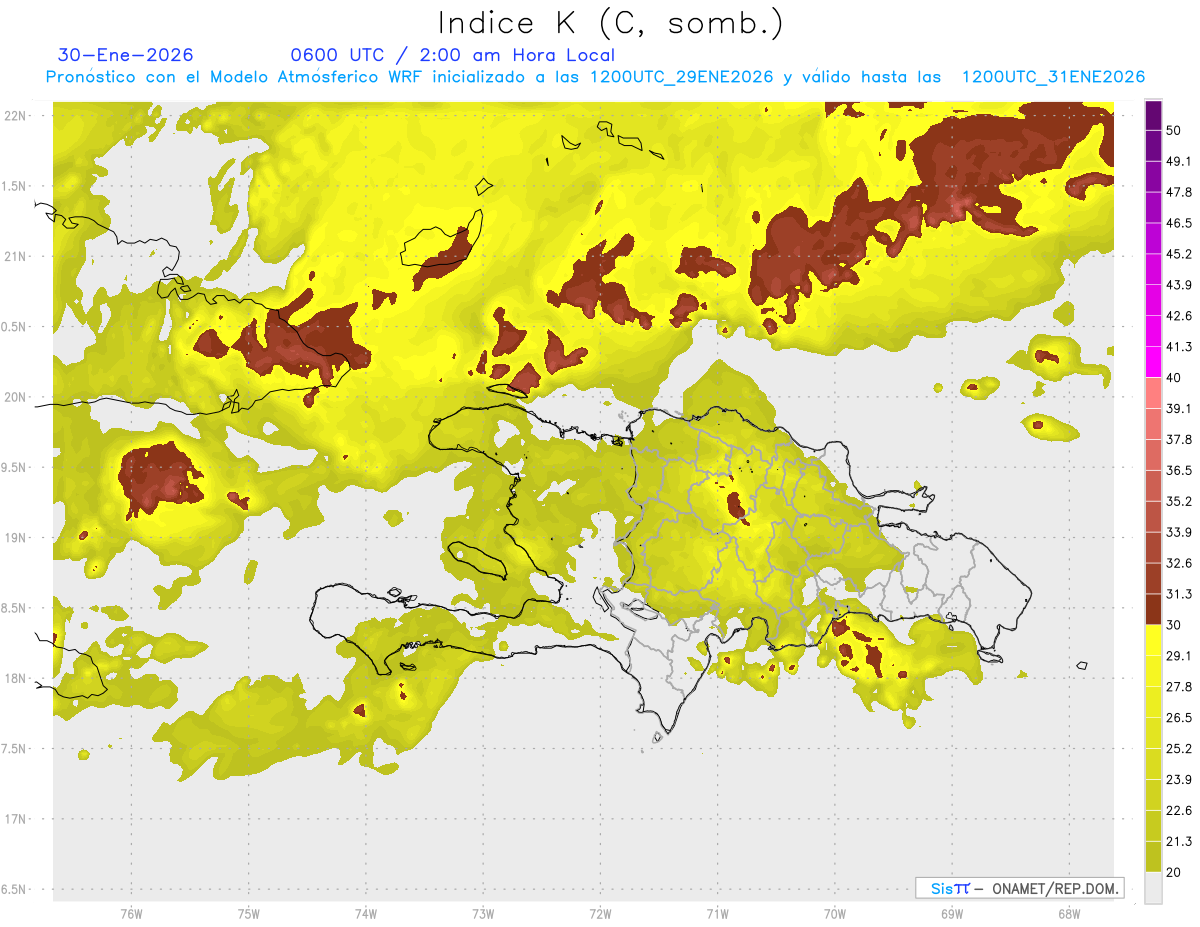Click the "1200UTC_29ENE2026" initialization time
Image resolution: width=1200 pixels, height=927 pixels.
click(682, 77)
